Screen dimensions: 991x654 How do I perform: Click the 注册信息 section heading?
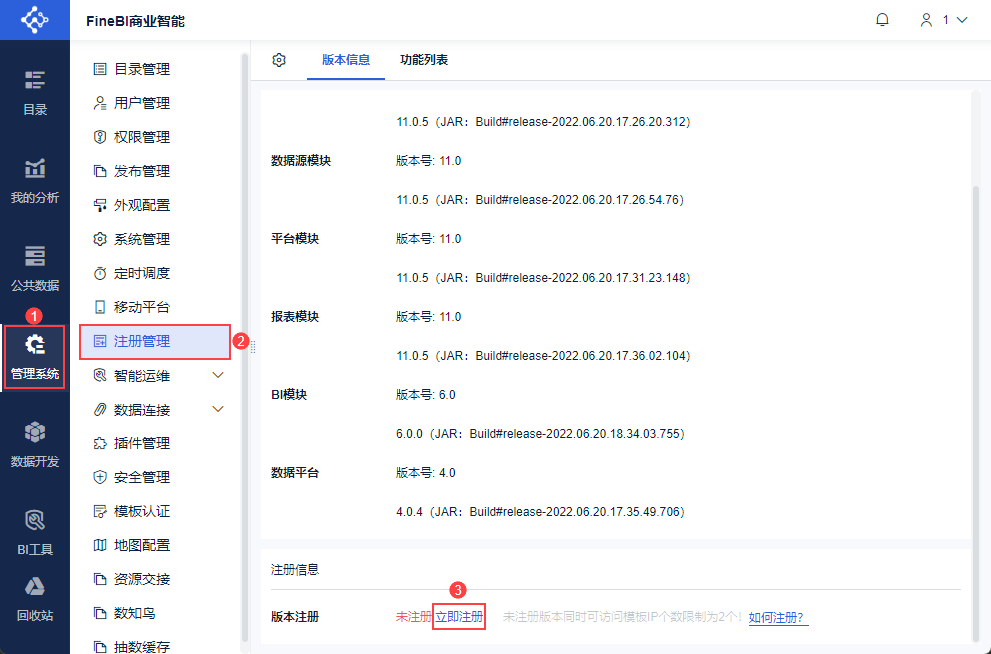[295, 569]
